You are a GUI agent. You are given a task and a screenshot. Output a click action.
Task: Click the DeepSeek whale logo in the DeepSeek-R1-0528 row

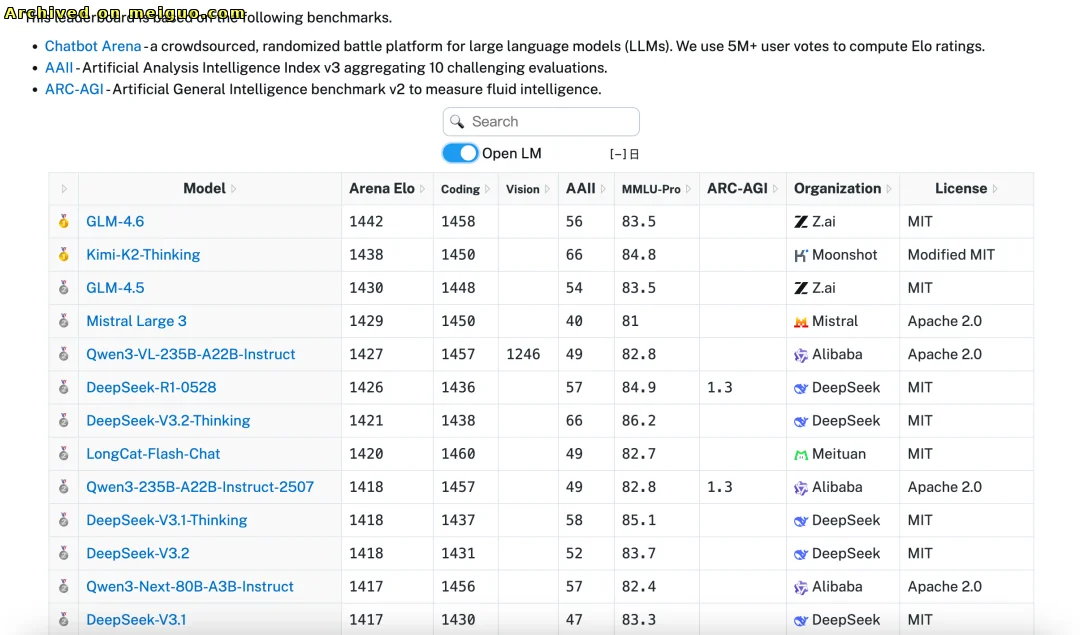click(x=801, y=388)
